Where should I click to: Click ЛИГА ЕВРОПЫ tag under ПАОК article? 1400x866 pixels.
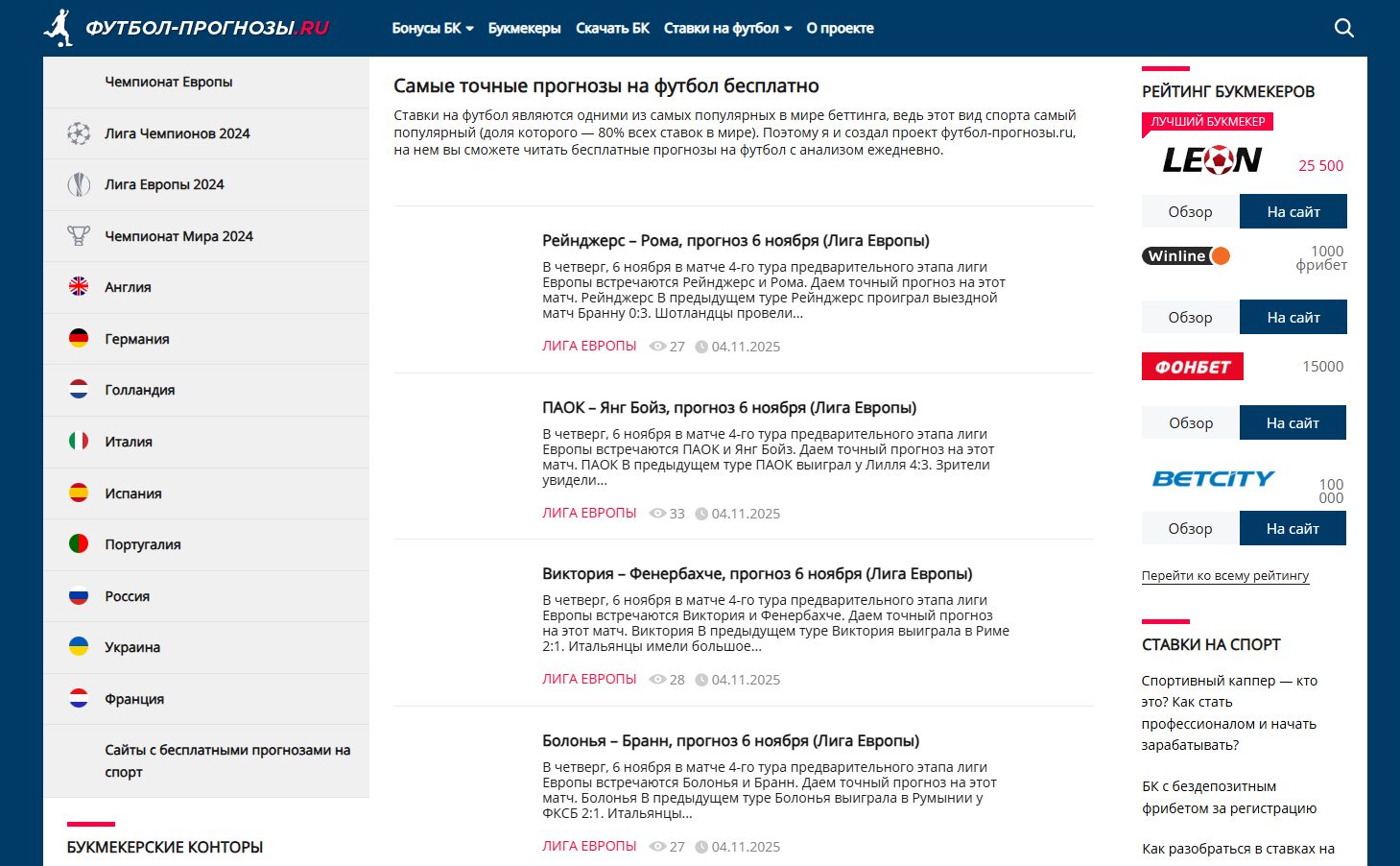coord(589,513)
